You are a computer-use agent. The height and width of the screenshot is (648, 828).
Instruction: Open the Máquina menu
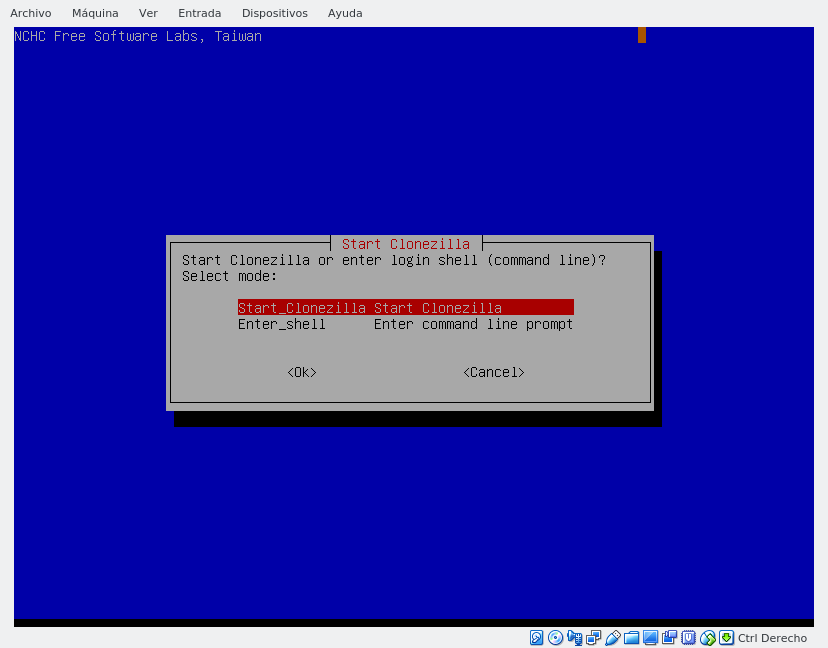[95, 13]
